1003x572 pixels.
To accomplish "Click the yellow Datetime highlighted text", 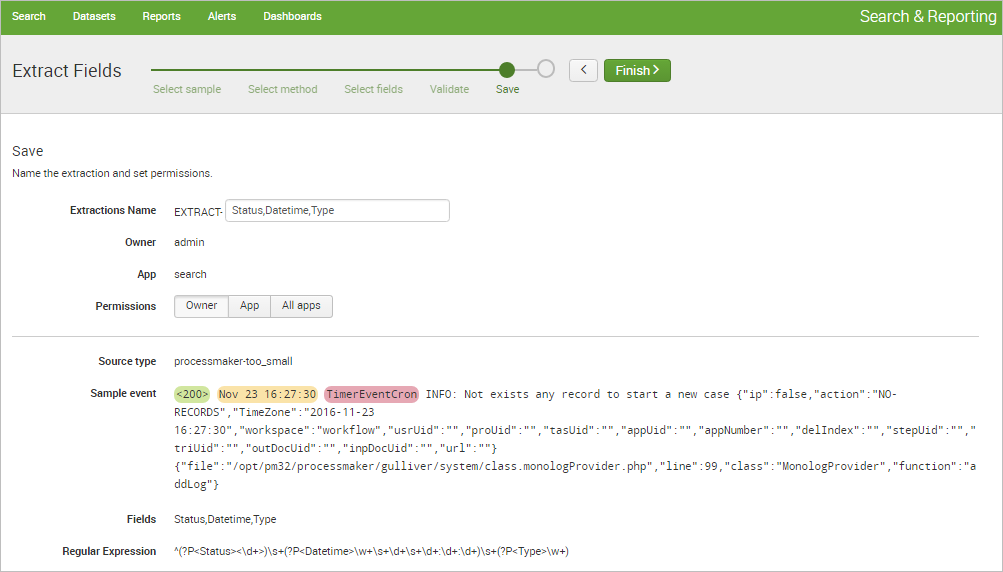I will click(267, 394).
